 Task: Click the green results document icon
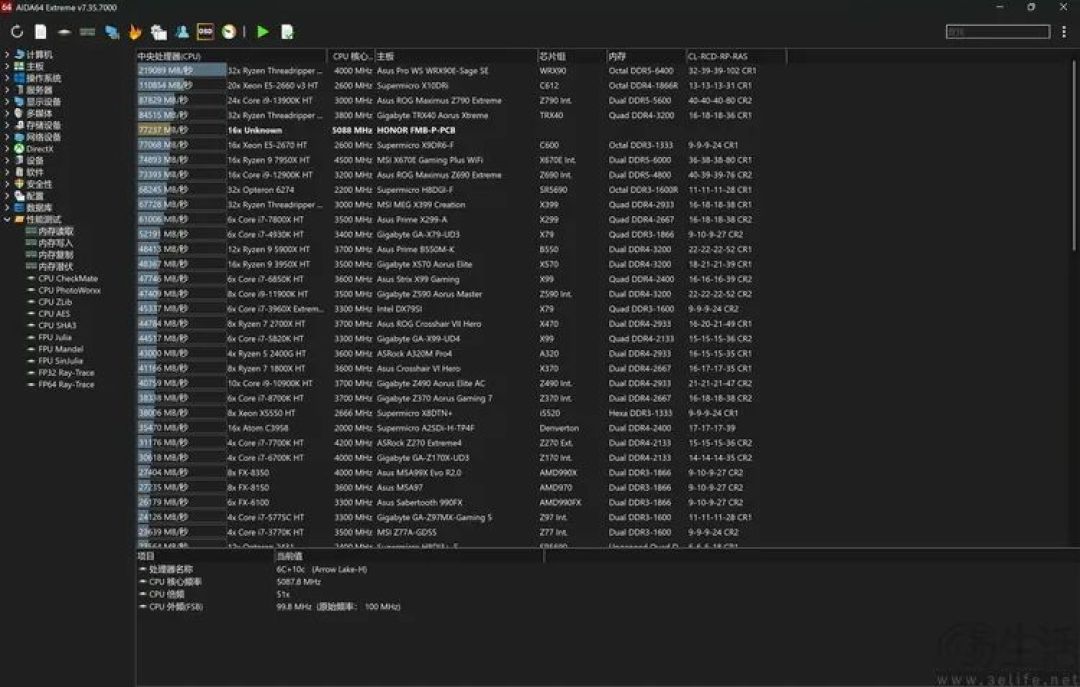point(287,32)
